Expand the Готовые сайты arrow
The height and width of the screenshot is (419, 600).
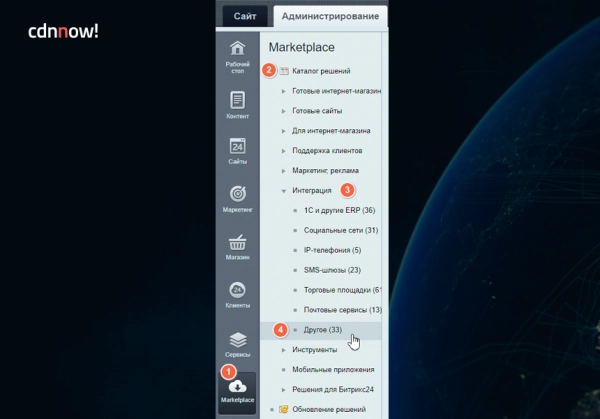tap(284, 111)
